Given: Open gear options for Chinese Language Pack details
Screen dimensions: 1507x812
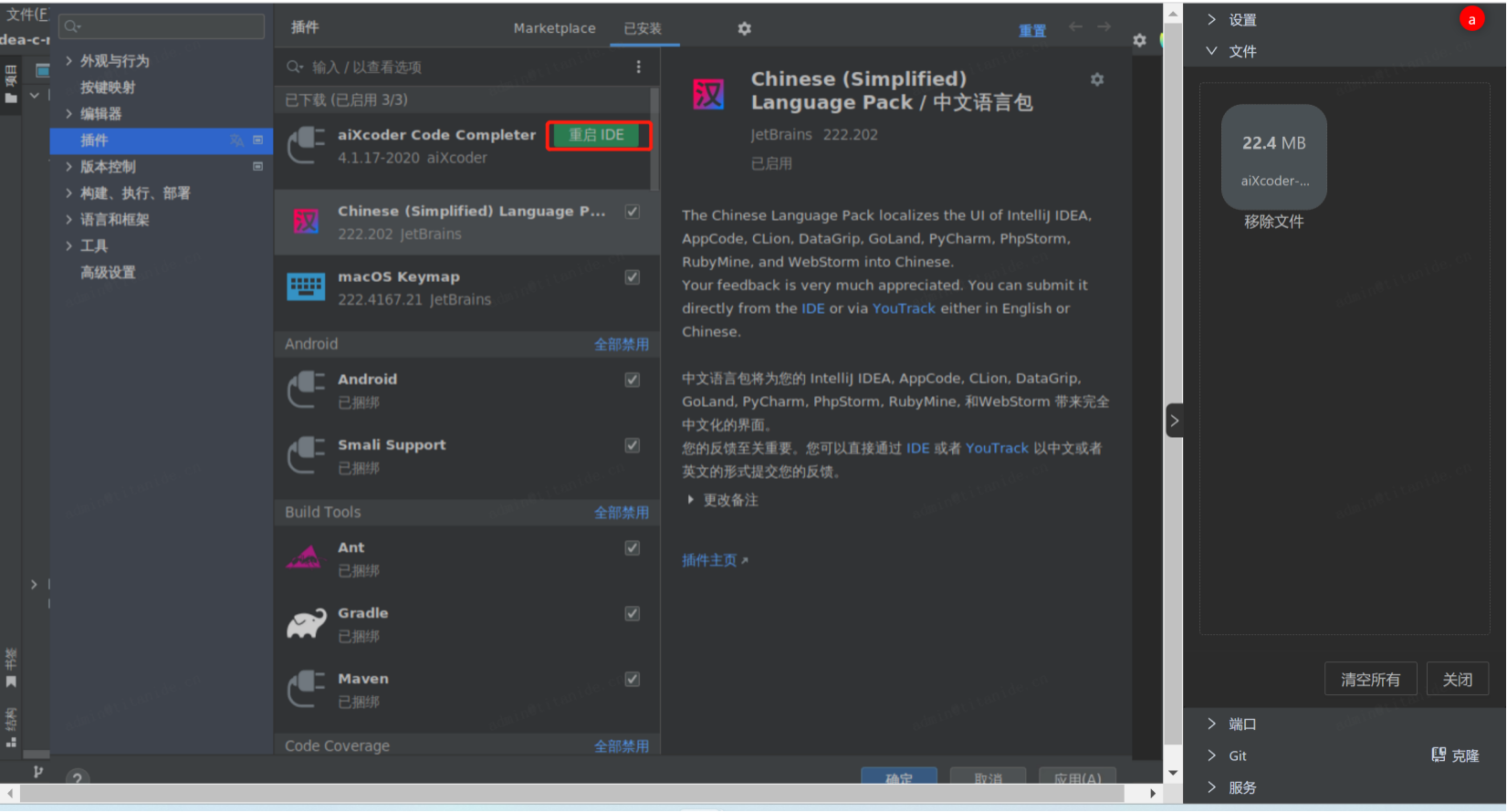Looking at the screenshot, I should pos(1097,79).
